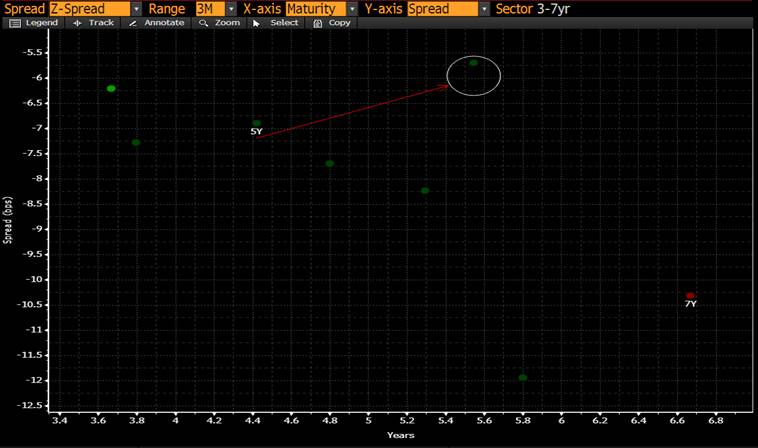Screen dimensions: 758x448
Task: Click the Zoom magnifier icon
Action: [x=203, y=23]
